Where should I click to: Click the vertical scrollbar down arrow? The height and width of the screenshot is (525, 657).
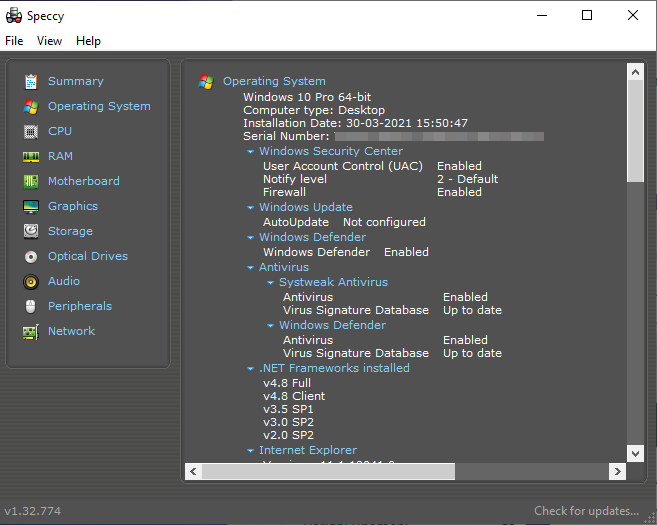click(635, 453)
